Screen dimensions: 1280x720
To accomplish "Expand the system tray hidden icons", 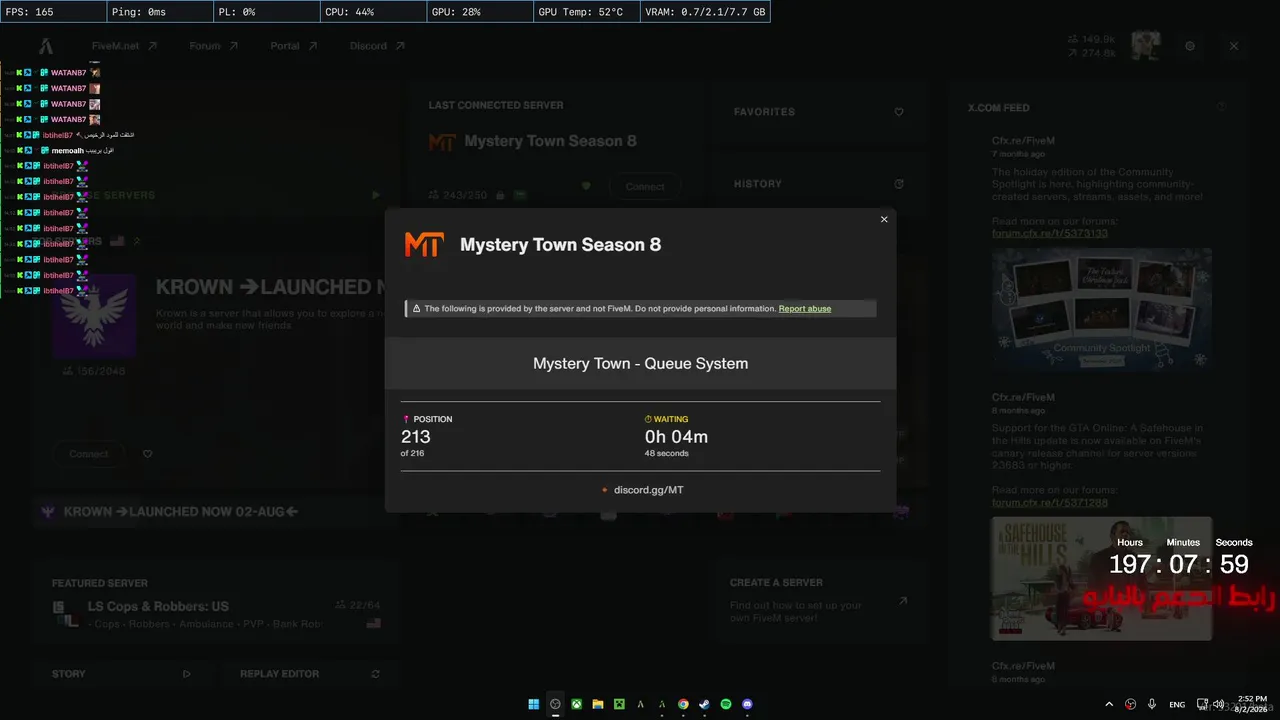I will pos(1108,704).
